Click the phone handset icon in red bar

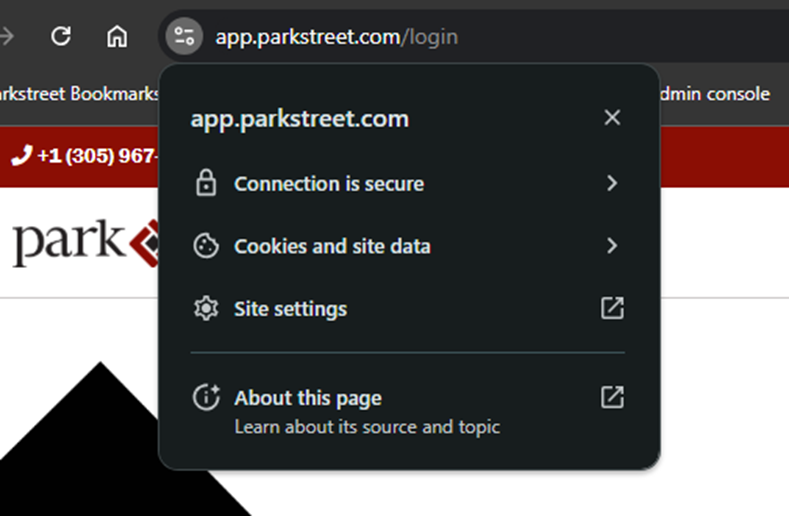coord(22,155)
